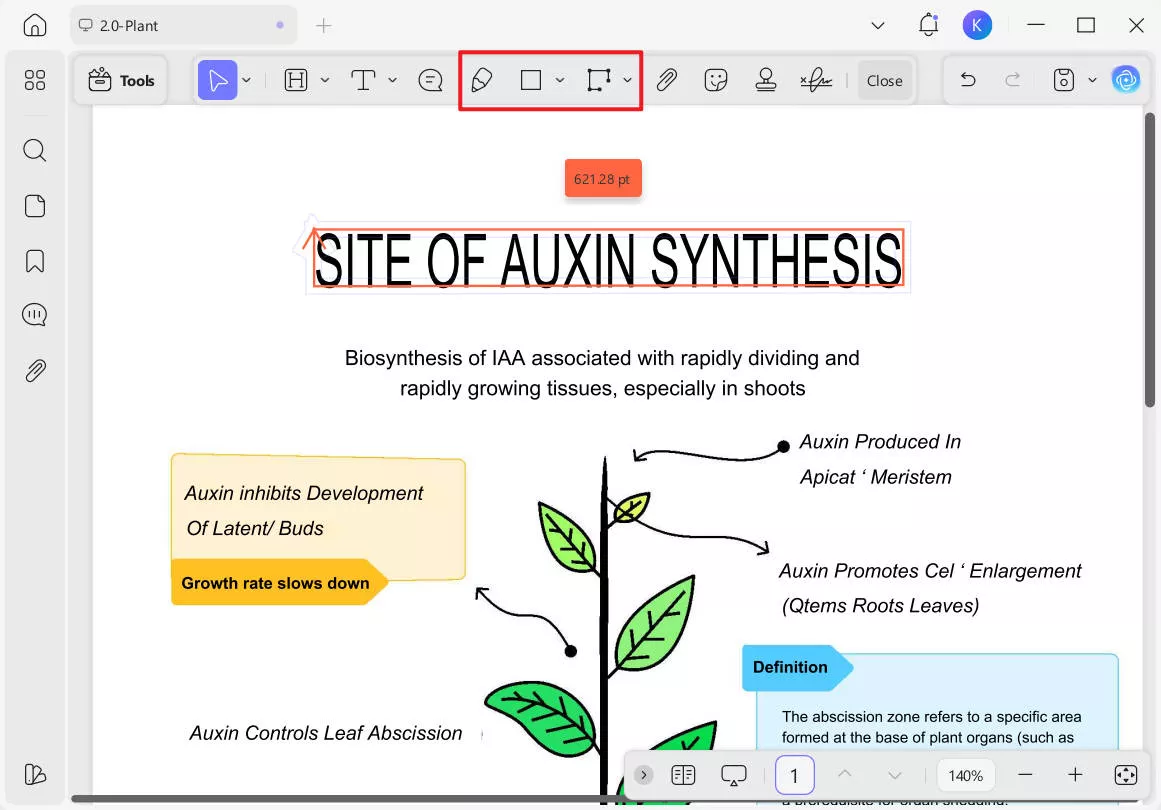This screenshot has width=1161, height=810.
Task: Adjust zoom by clicking the 140% control
Action: (x=965, y=774)
